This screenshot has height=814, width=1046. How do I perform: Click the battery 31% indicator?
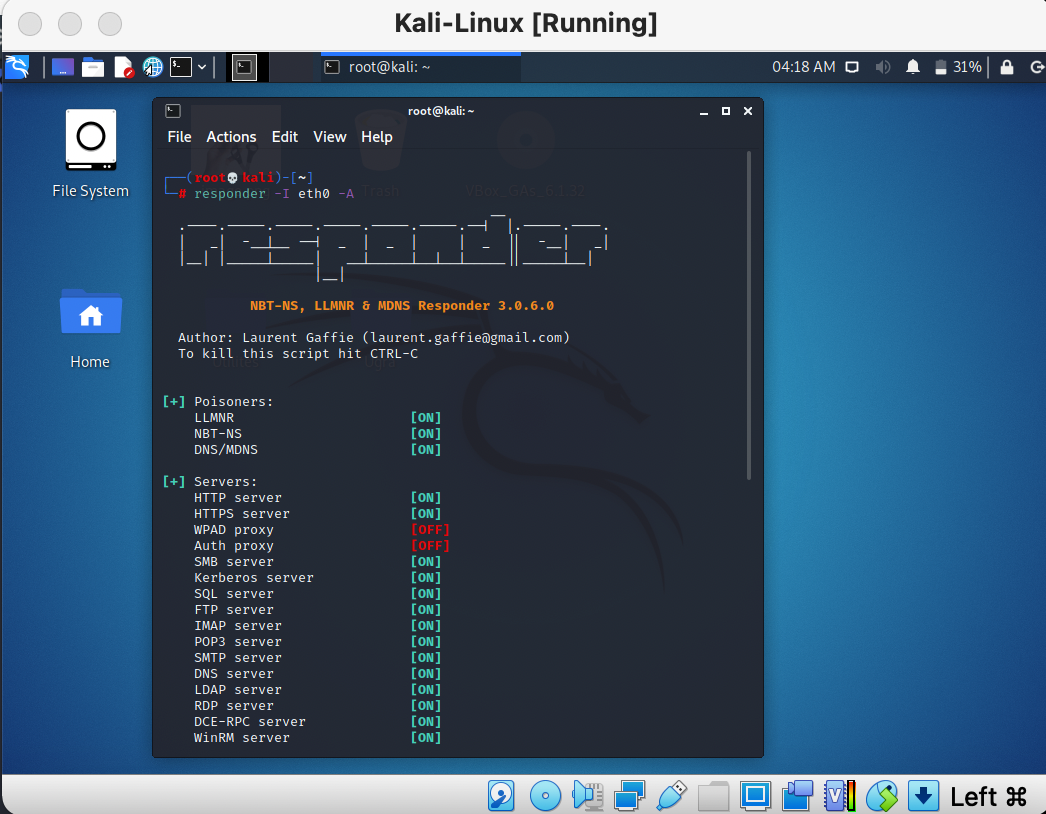(x=958, y=67)
